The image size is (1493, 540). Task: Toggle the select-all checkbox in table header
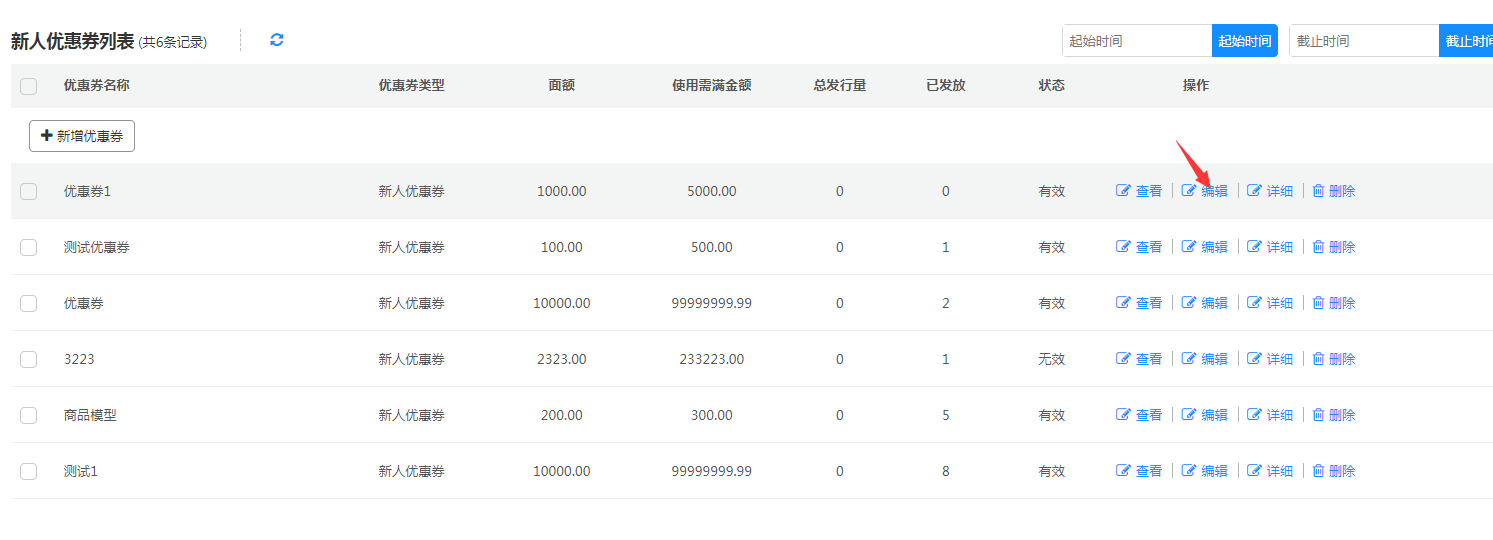click(28, 86)
